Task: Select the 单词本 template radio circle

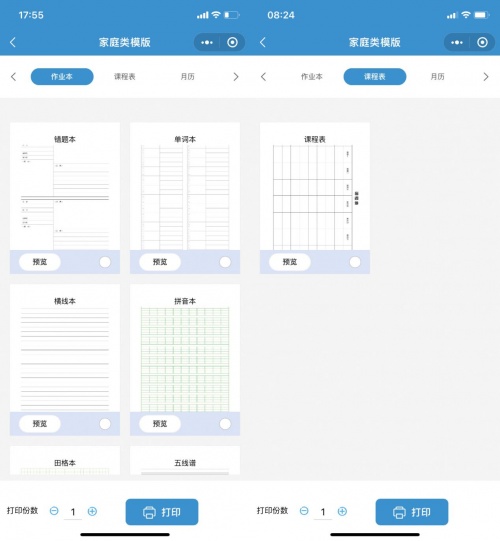Action: tap(225, 262)
